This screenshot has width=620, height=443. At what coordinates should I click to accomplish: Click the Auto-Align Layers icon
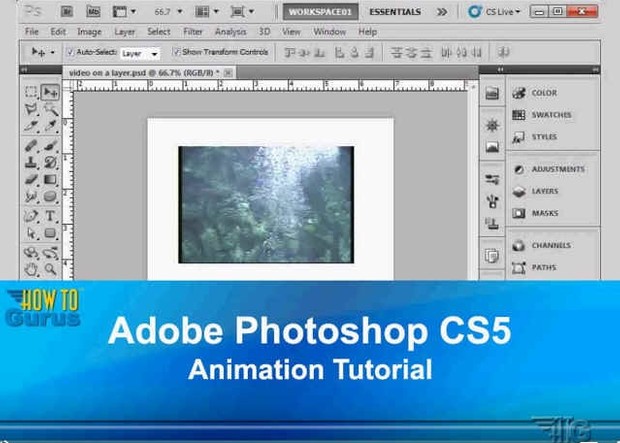click(503, 52)
